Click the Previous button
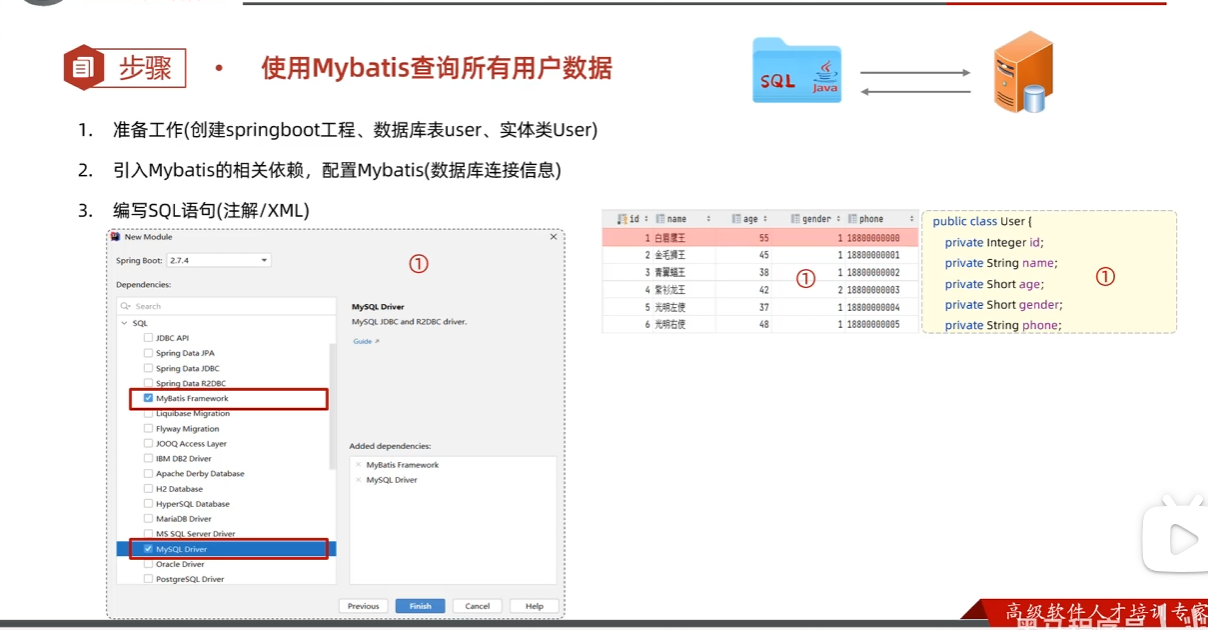 click(x=363, y=605)
